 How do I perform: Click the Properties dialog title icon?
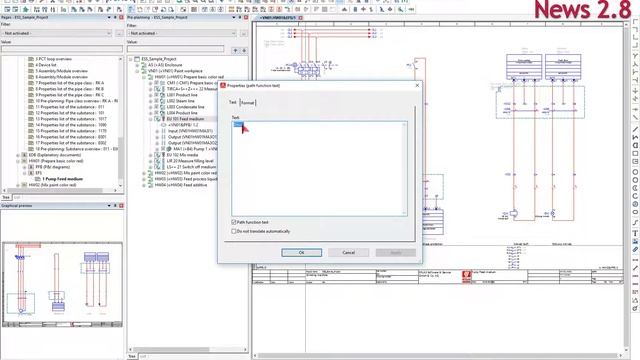pyautogui.click(x=223, y=86)
